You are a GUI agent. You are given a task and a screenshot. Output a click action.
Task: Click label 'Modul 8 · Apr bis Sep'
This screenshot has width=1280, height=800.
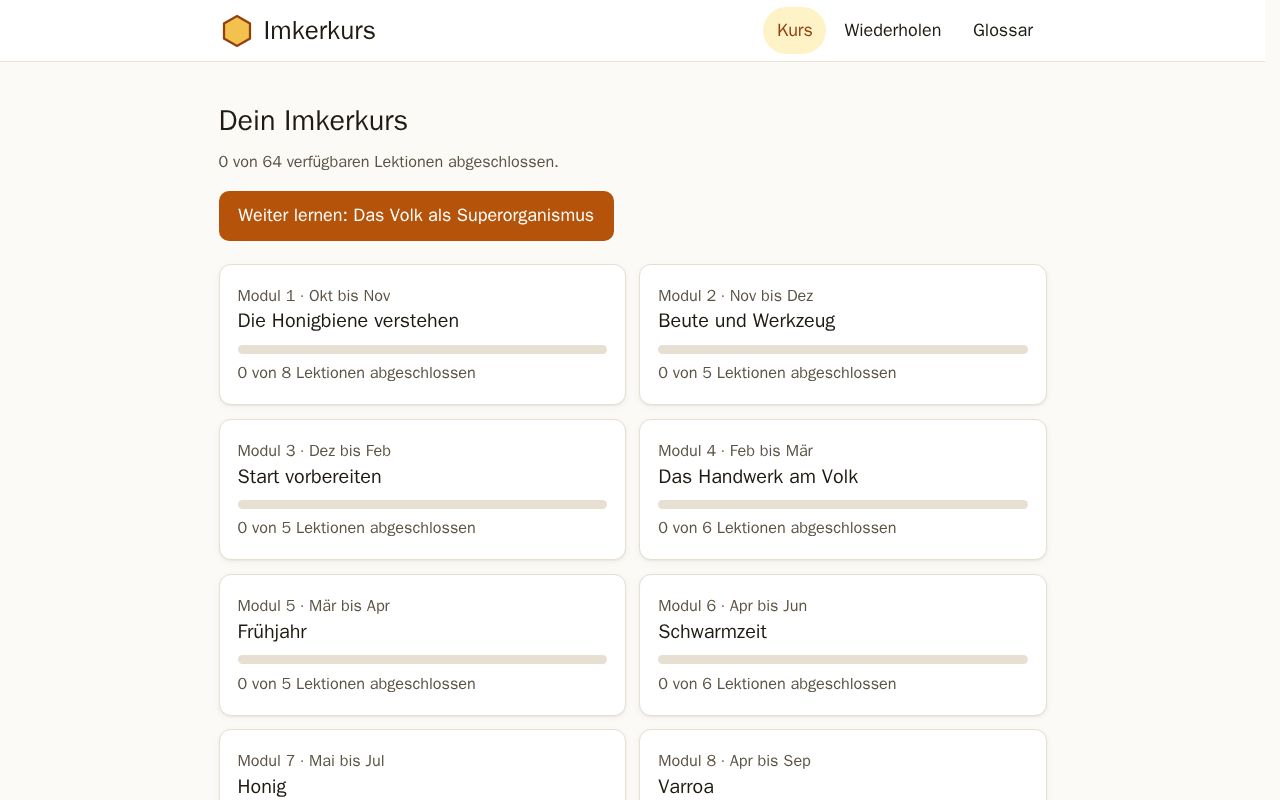(734, 761)
